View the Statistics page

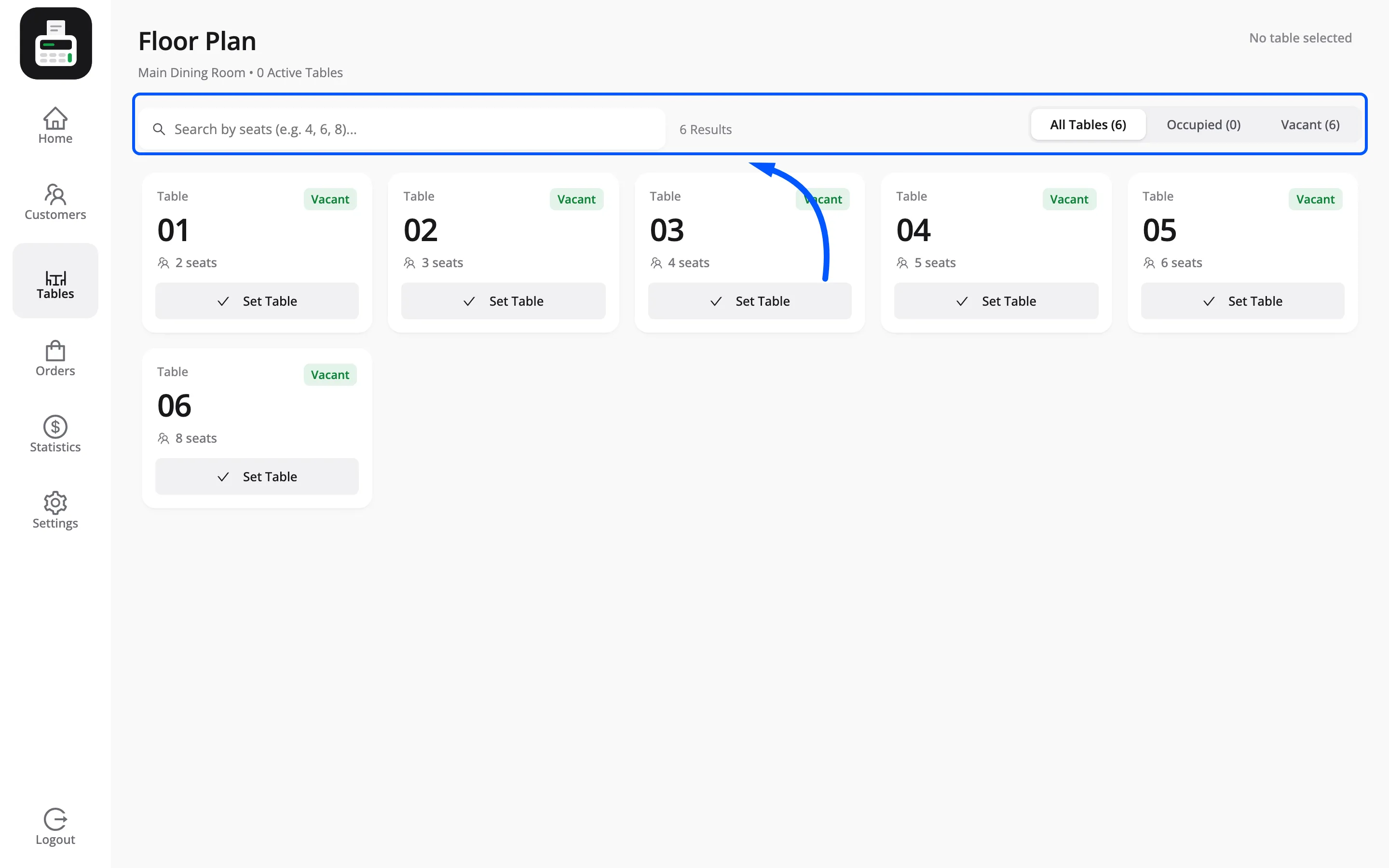coord(55,434)
